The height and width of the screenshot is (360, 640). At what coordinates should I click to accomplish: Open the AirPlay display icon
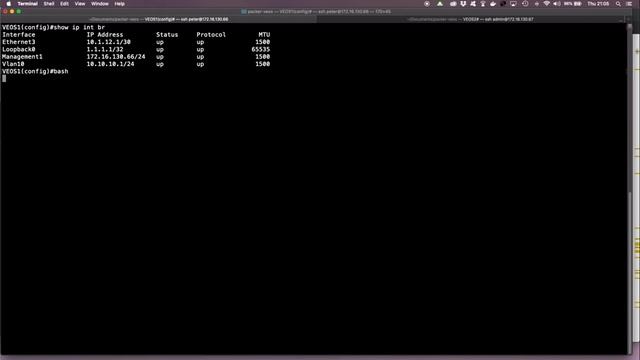(x=513, y=4)
